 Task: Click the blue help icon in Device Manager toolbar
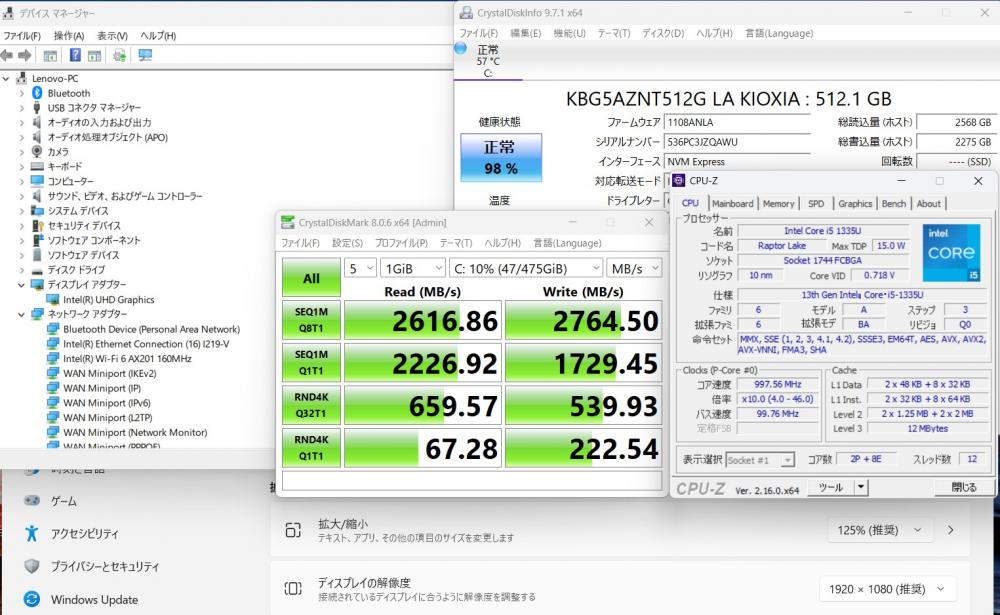[x=75, y=55]
